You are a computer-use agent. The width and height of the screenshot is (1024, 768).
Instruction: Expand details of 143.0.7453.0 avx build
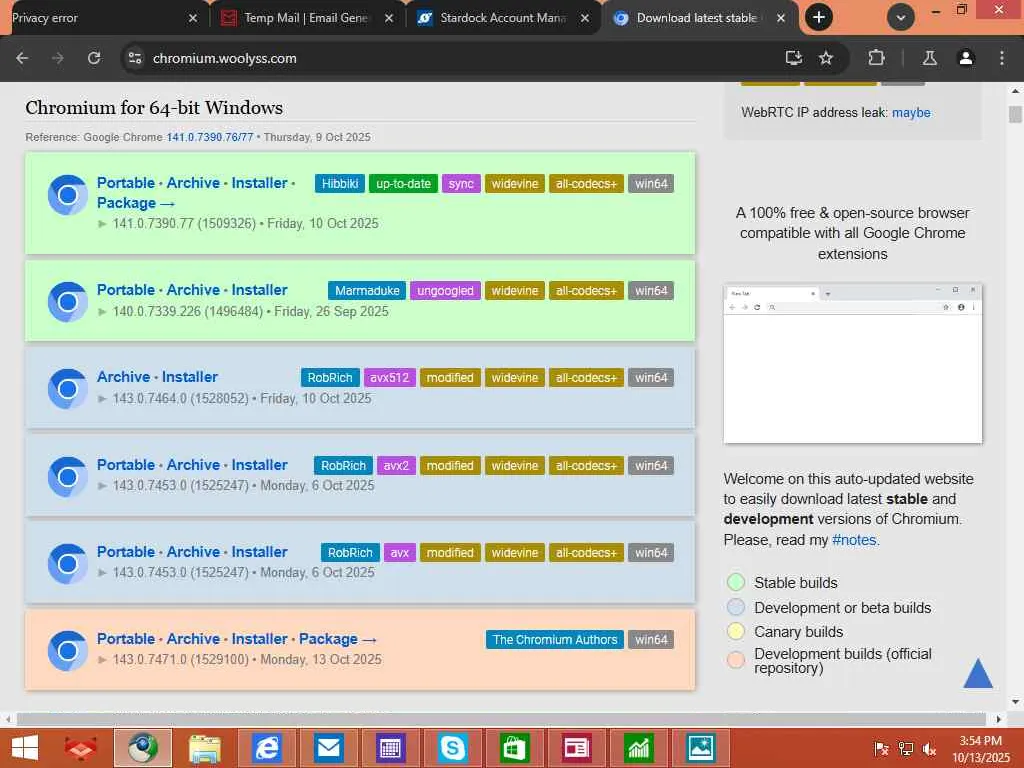coord(102,573)
